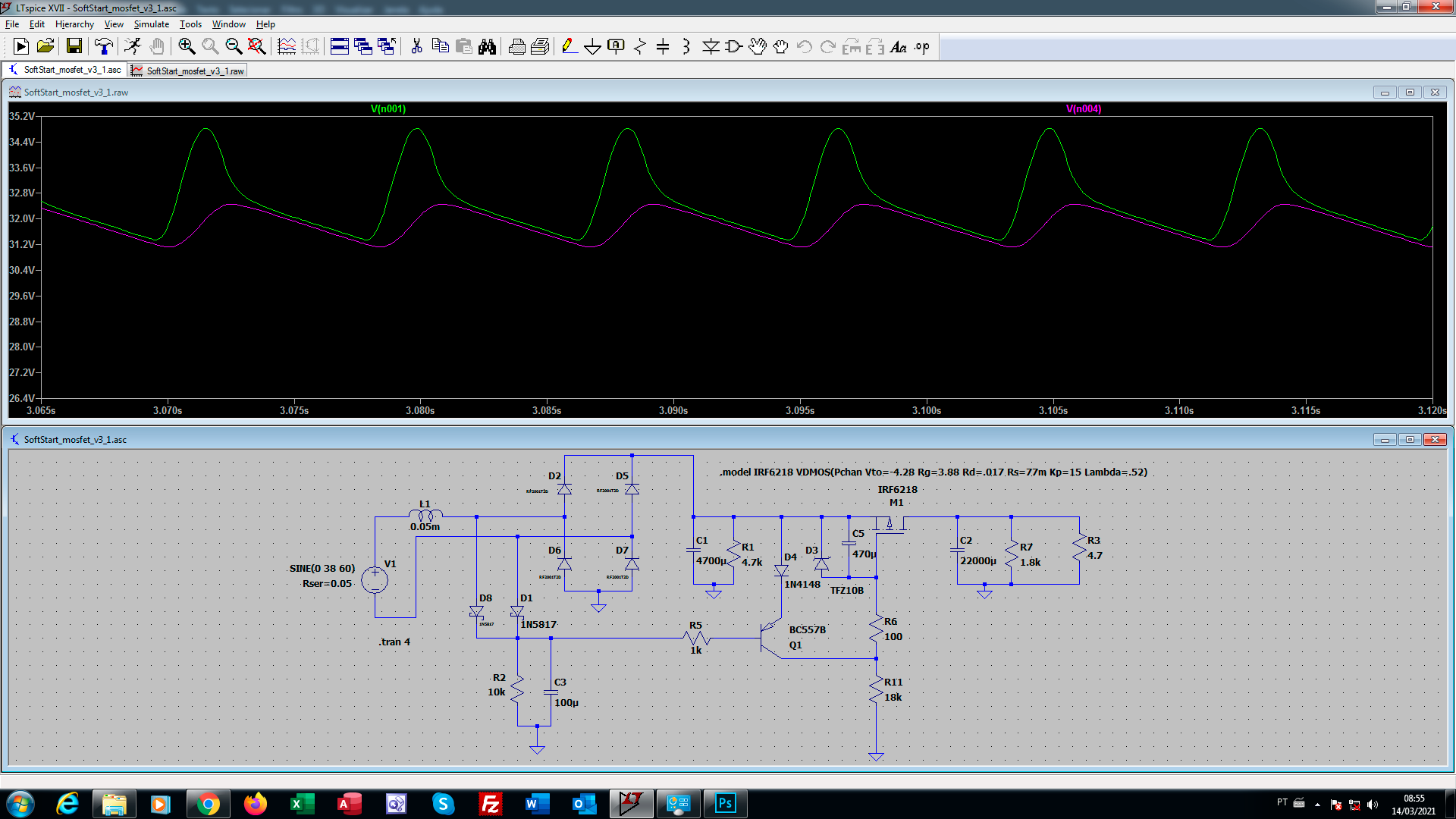Open the View menu
Screen dimensions: 1456x819
pyautogui.click(x=114, y=24)
